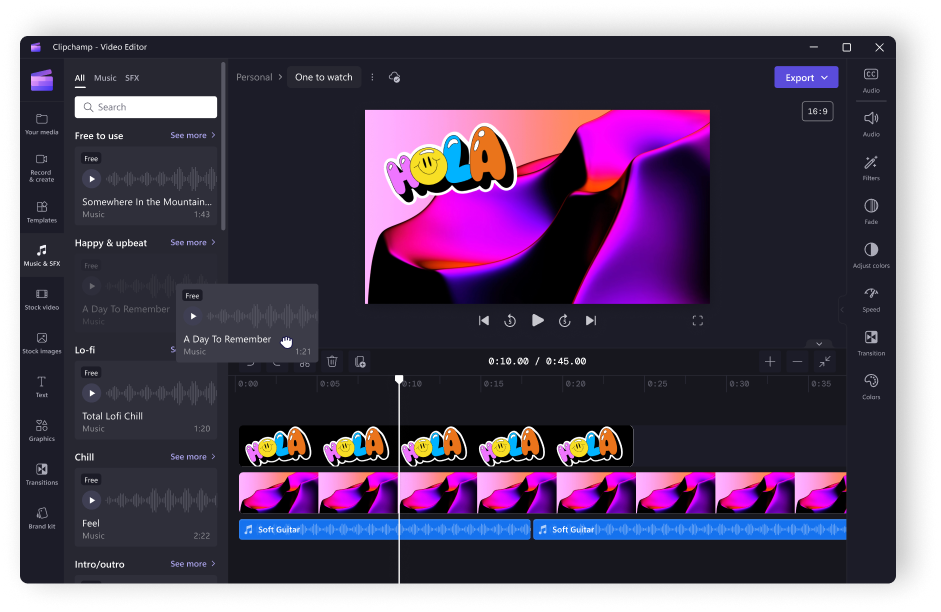Viewport: 941px width, 612px height.
Task: Open Record & create in sidebar
Action: tap(41, 167)
